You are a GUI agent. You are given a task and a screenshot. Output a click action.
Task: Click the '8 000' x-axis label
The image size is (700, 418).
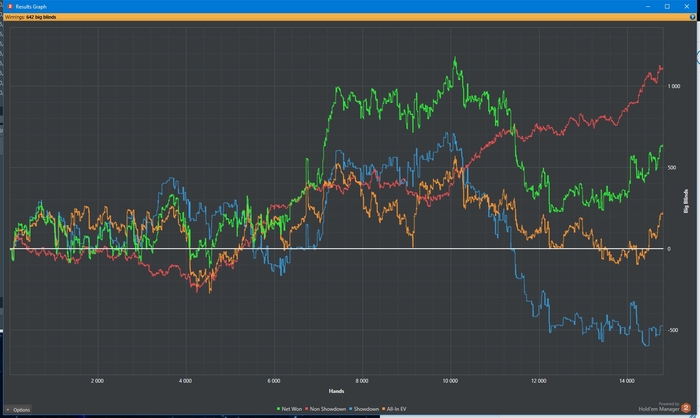(x=362, y=381)
